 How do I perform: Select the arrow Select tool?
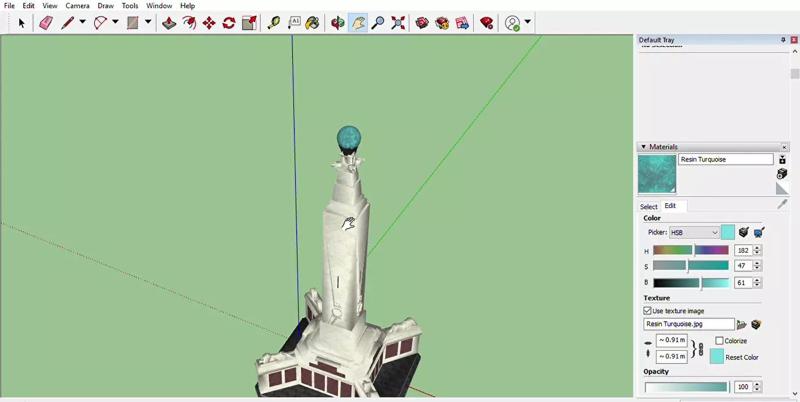(x=21, y=23)
